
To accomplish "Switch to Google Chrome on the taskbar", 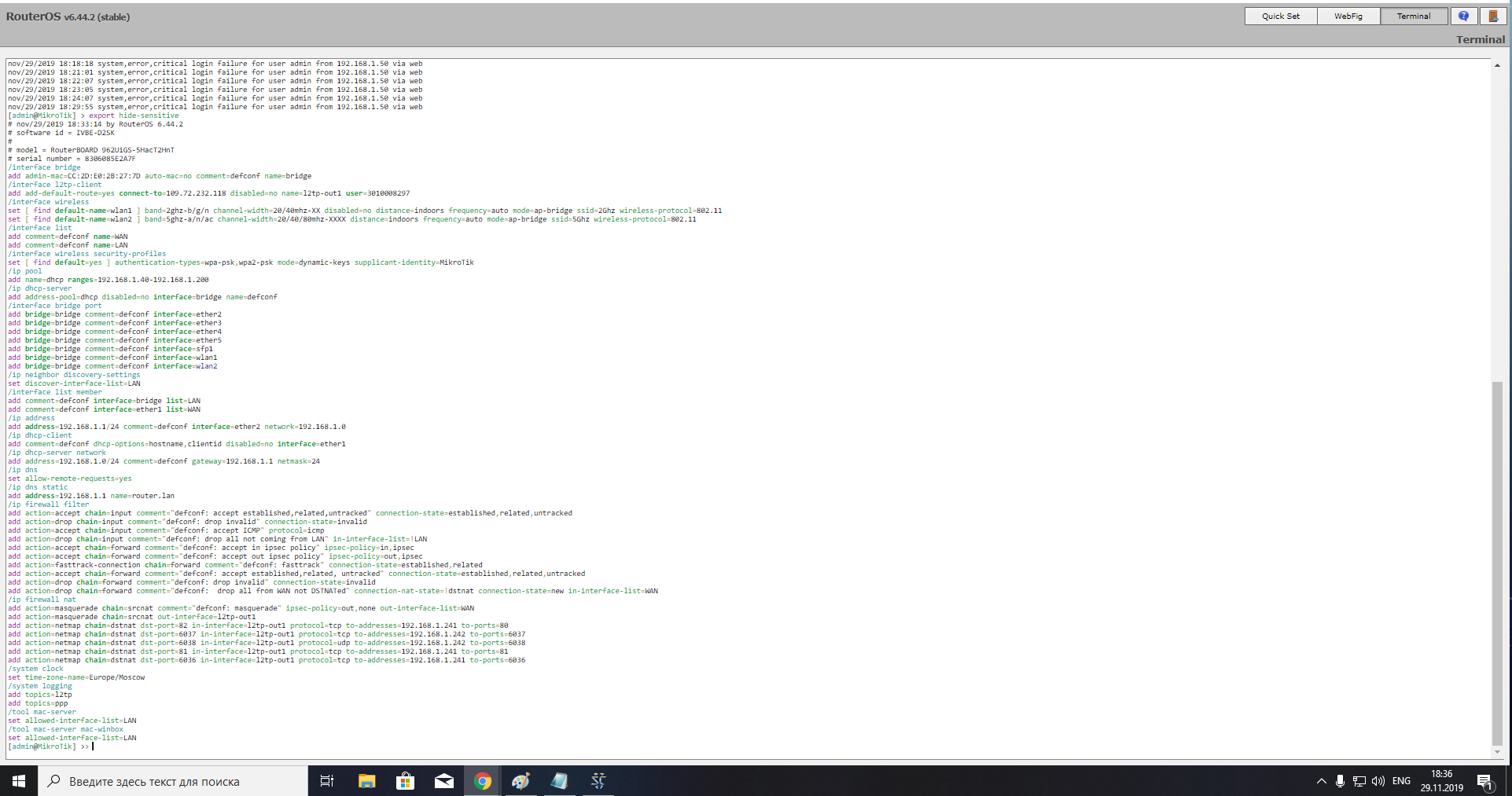I will coord(482,781).
